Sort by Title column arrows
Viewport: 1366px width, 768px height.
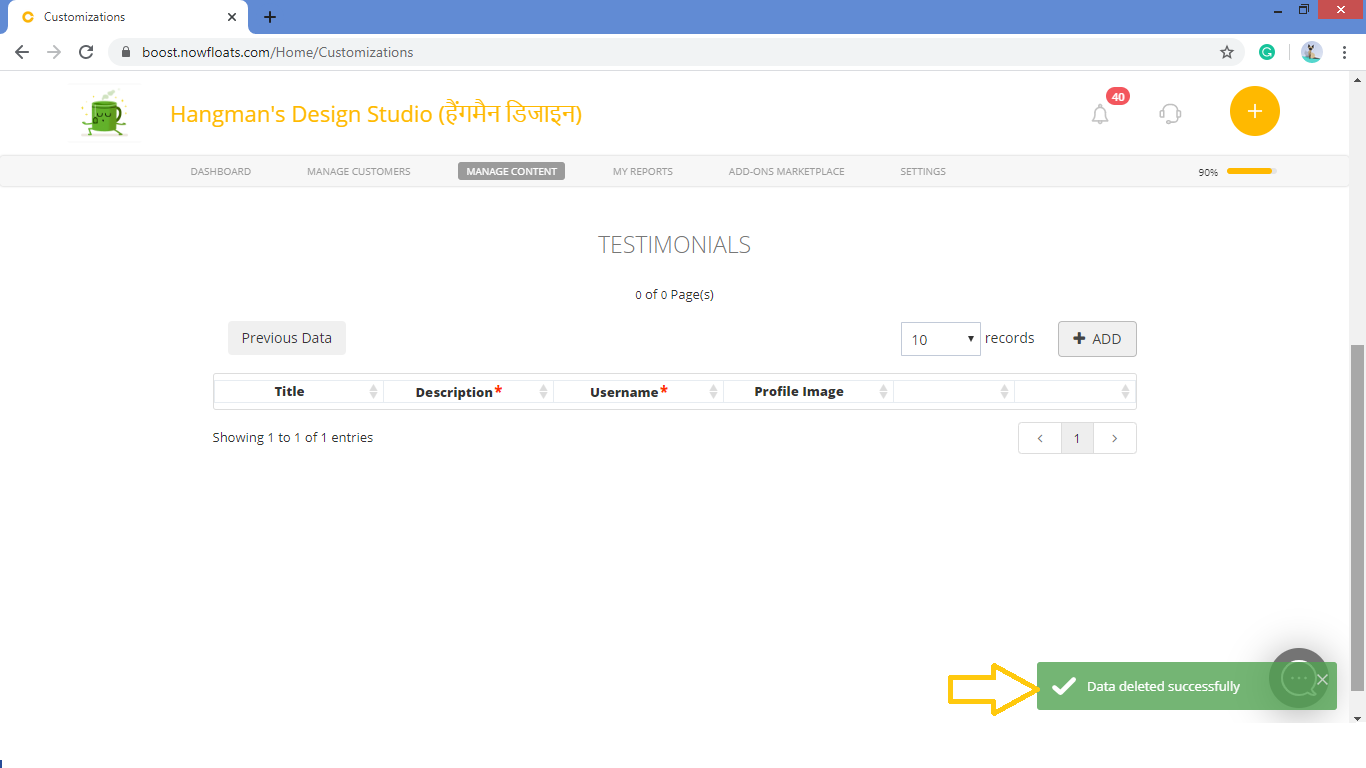[373, 392]
